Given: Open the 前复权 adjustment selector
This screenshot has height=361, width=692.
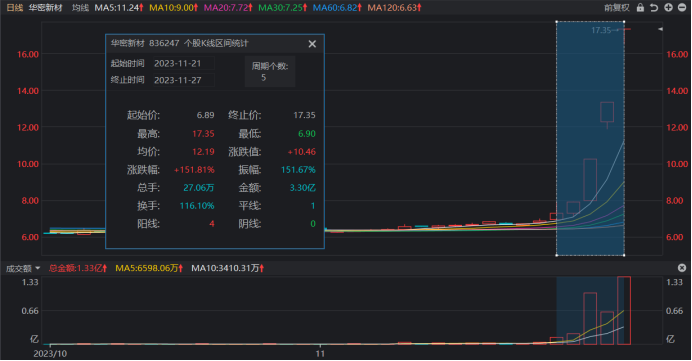Looking at the screenshot, I should pos(617,8).
